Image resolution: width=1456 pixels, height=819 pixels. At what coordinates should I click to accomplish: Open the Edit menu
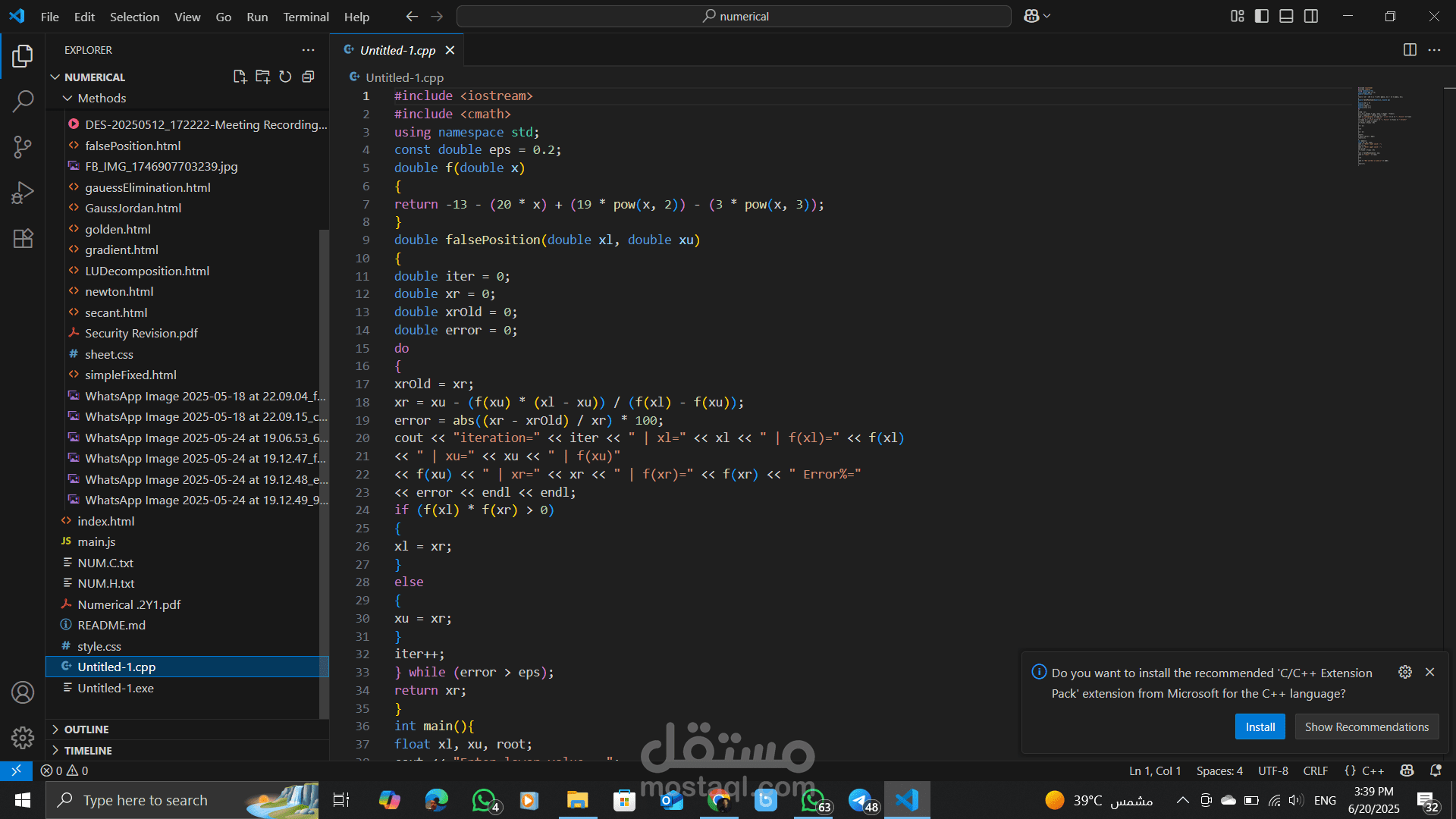pos(84,17)
